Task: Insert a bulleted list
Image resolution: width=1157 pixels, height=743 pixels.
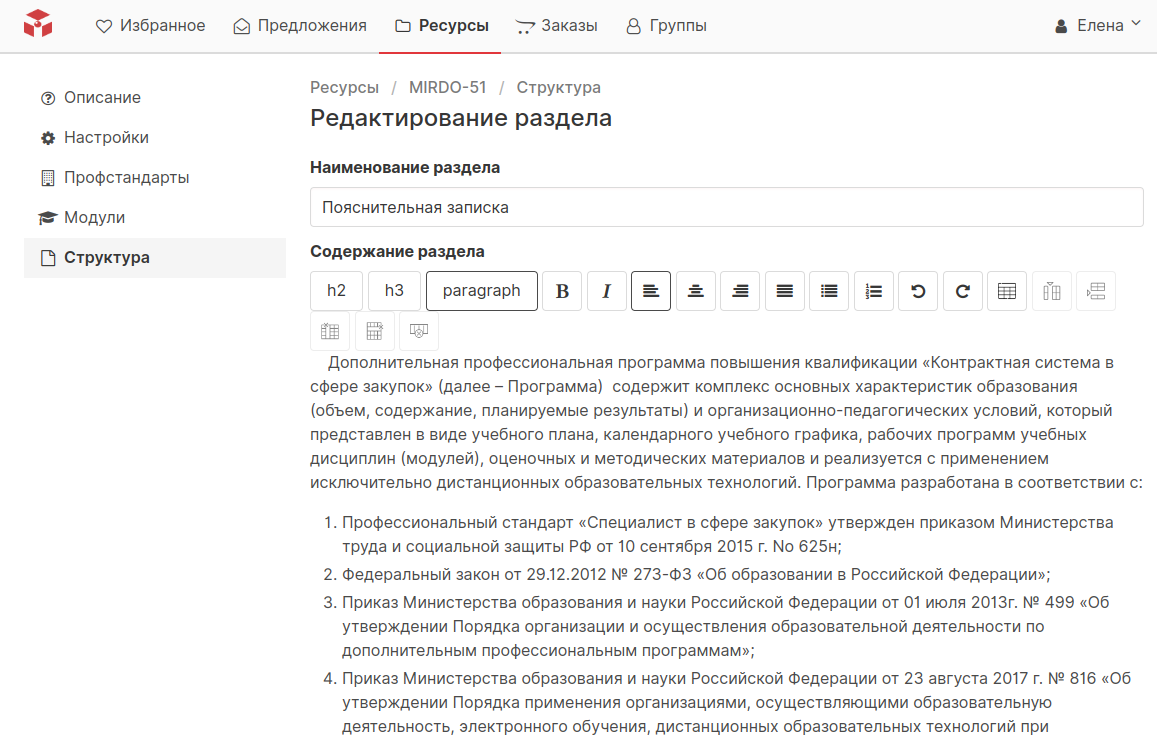Action: coord(829,291)
